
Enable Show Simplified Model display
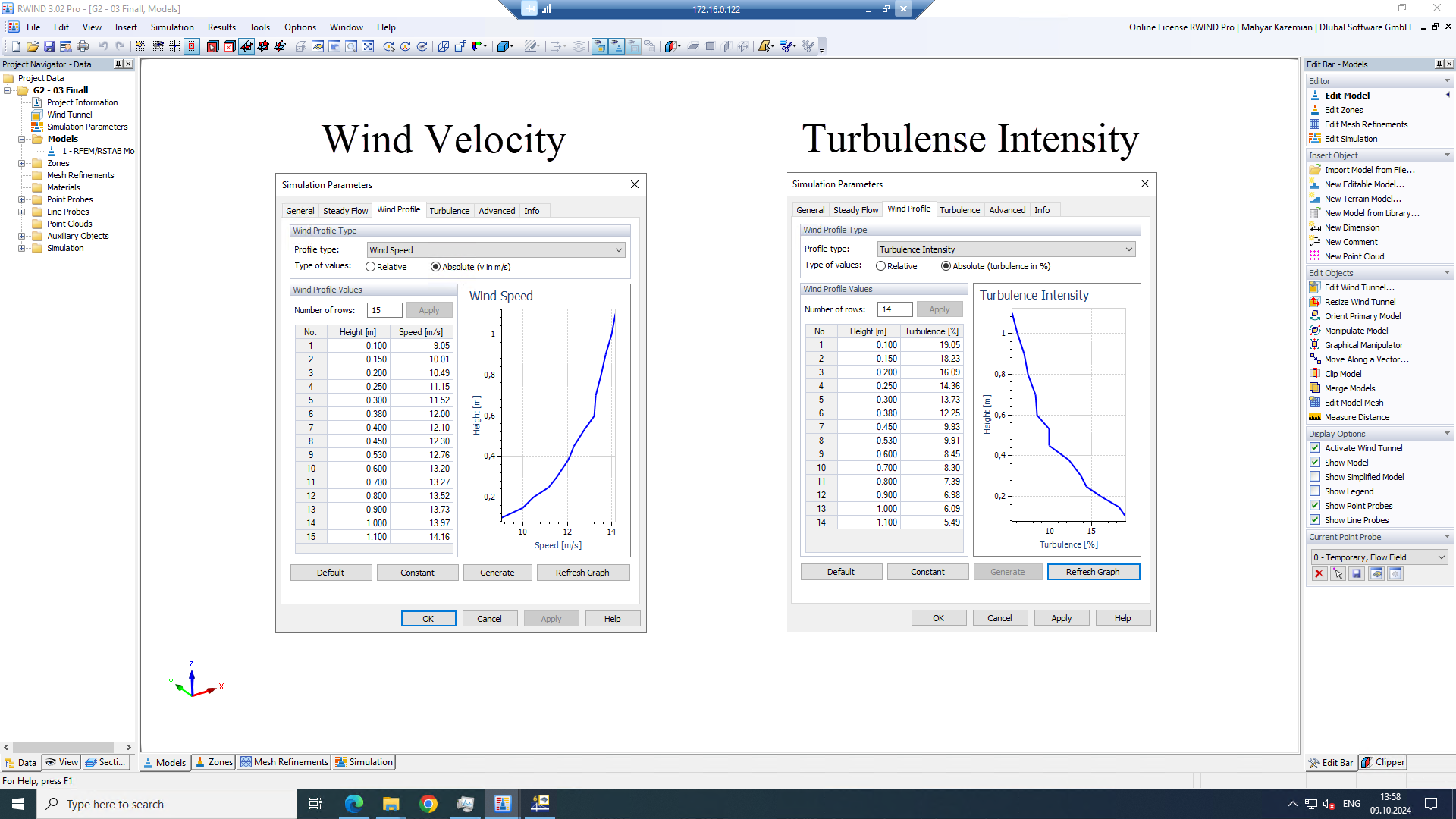(x=1316, y=476)
